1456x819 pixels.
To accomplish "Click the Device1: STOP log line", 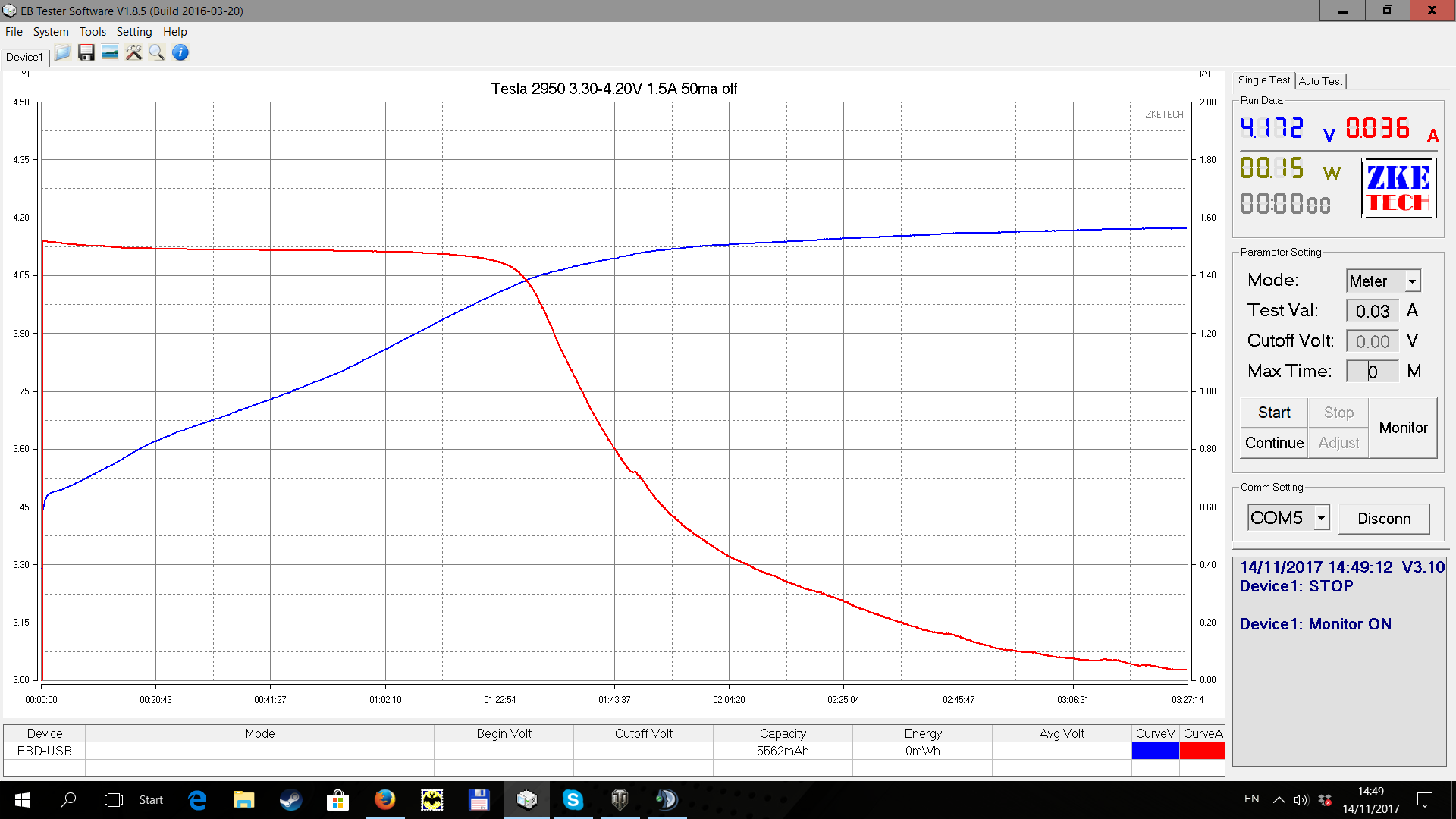I will (x=1296, y=586).
